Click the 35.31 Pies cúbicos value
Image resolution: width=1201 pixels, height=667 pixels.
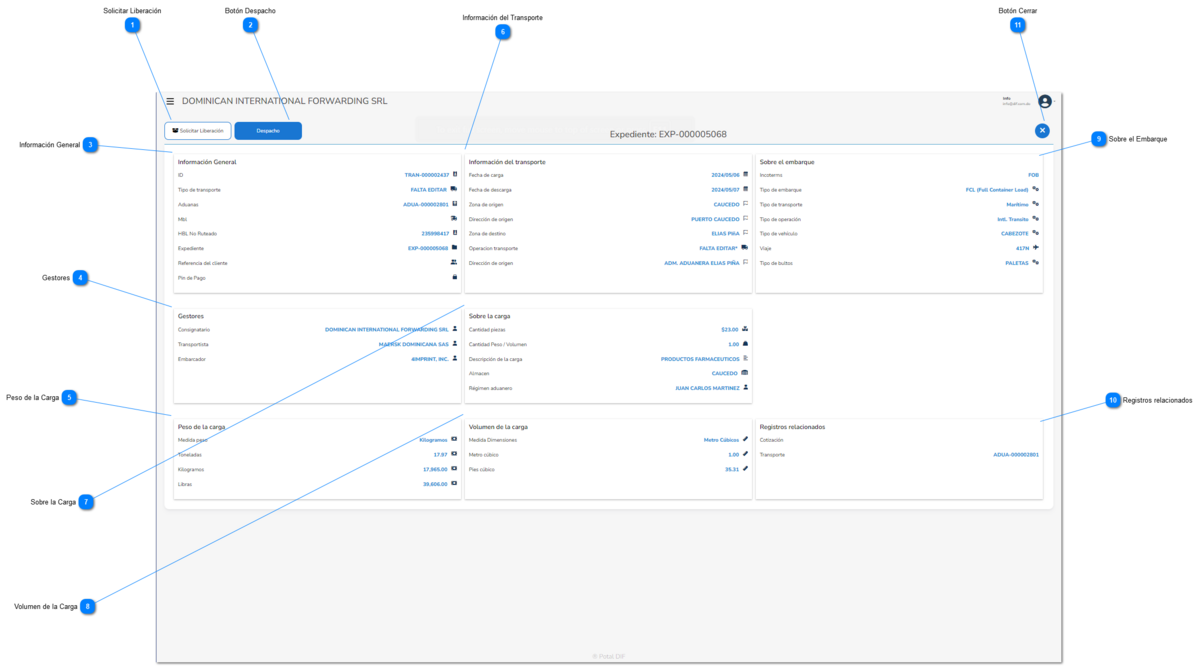coord(732,469)
